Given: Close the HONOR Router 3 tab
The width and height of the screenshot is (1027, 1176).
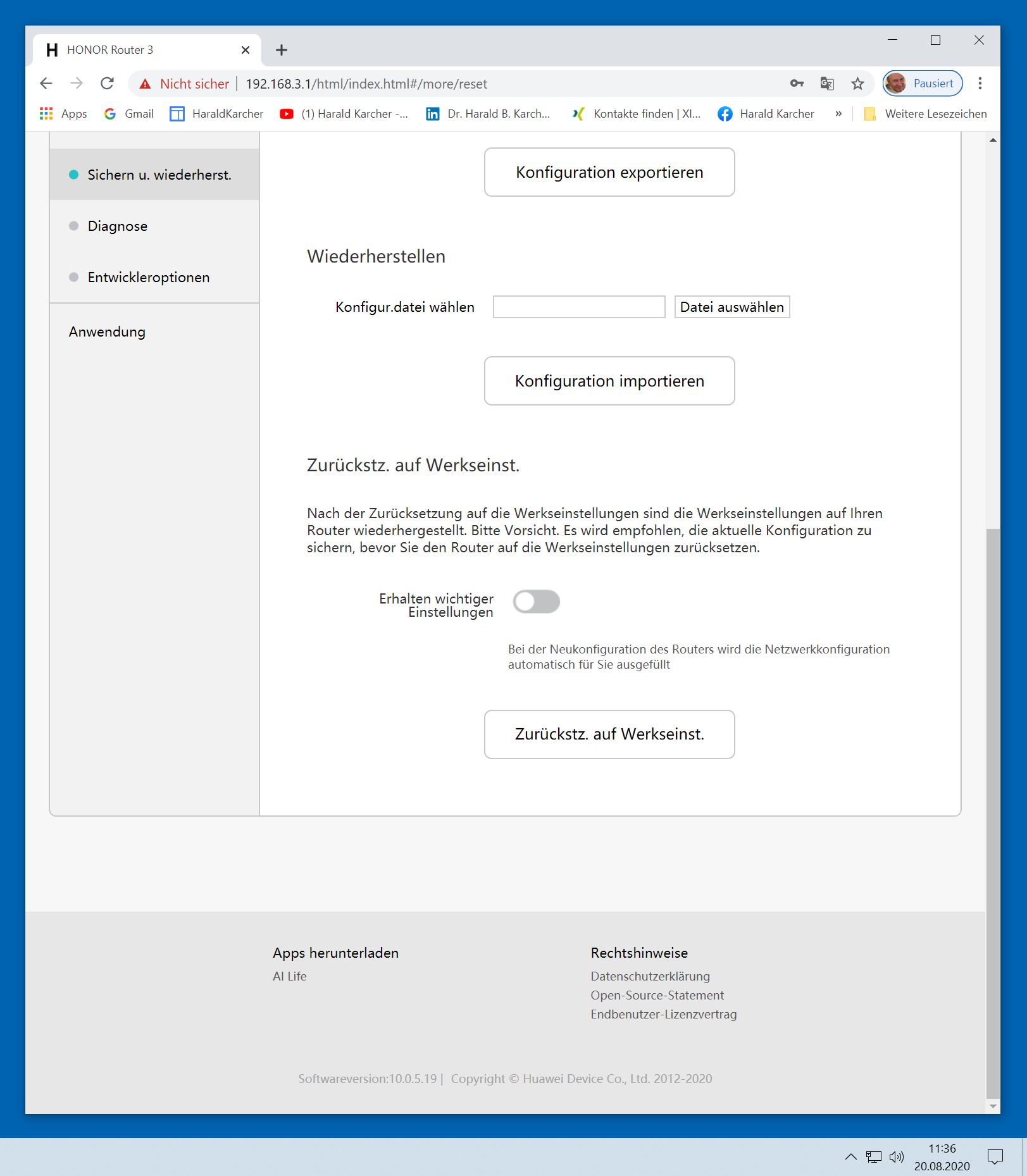Looking at the screenshot, I should [246, 50].
